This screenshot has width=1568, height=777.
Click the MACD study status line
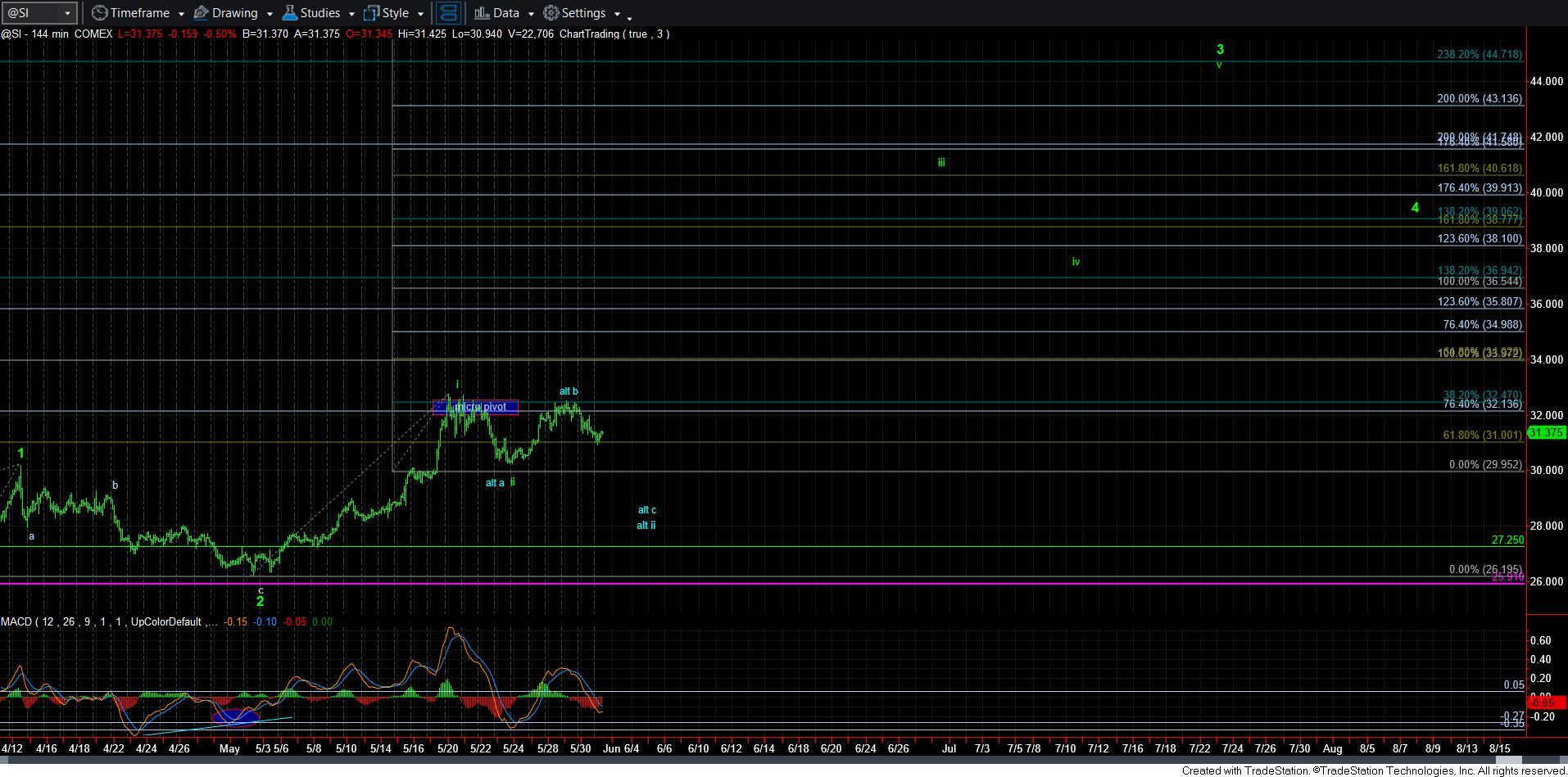point(166,622)
